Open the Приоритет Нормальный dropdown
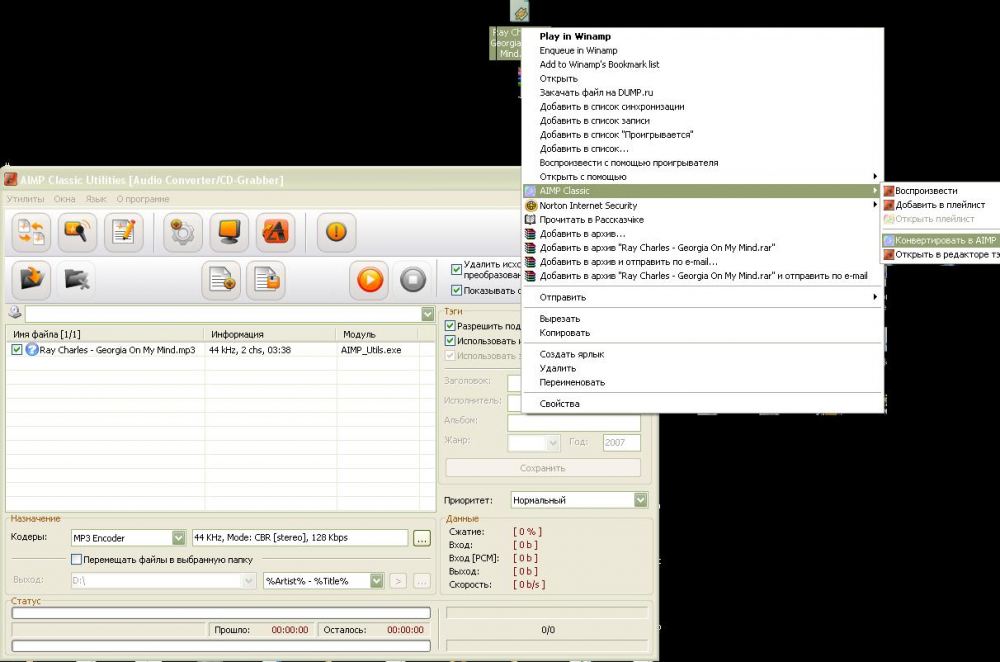 point(641,500)
